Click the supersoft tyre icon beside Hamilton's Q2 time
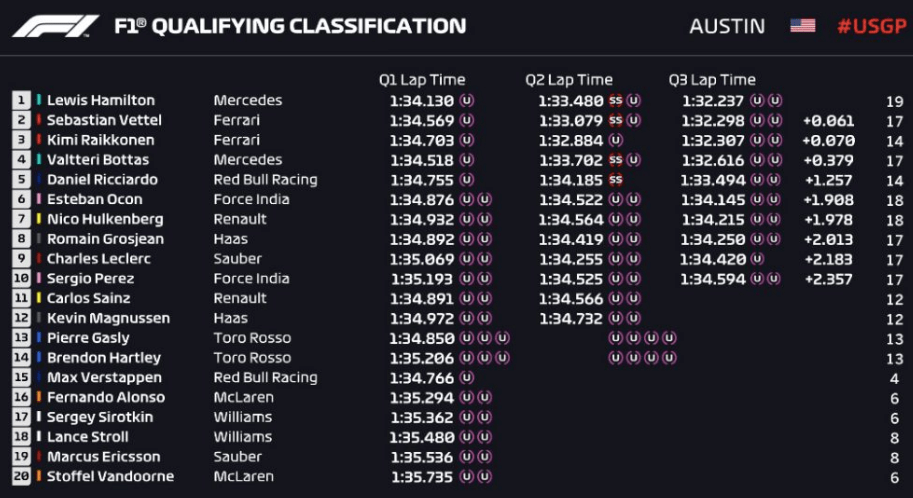 click(615, 100)
